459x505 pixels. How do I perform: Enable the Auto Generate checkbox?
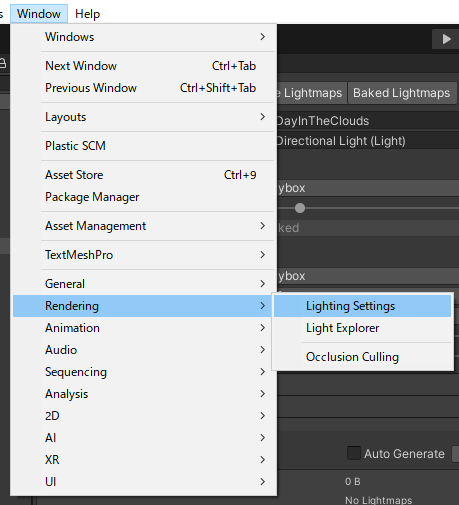coord(354,453)
